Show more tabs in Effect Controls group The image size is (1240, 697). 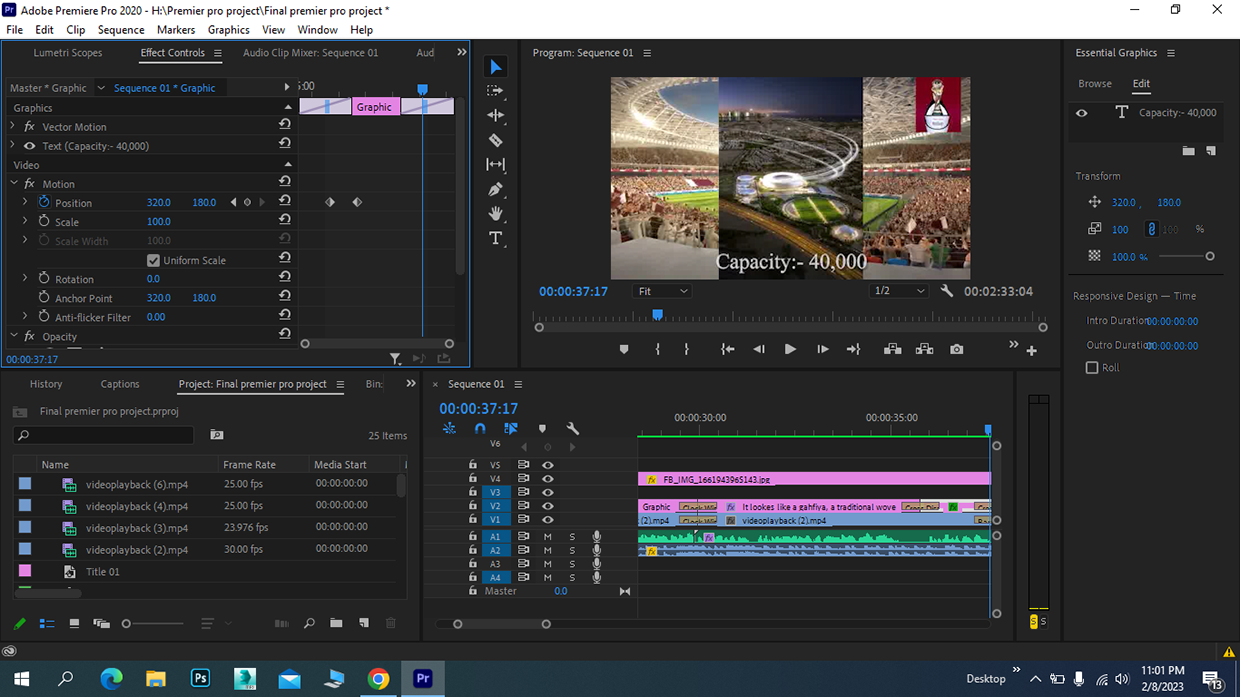[x=461, y=53]
